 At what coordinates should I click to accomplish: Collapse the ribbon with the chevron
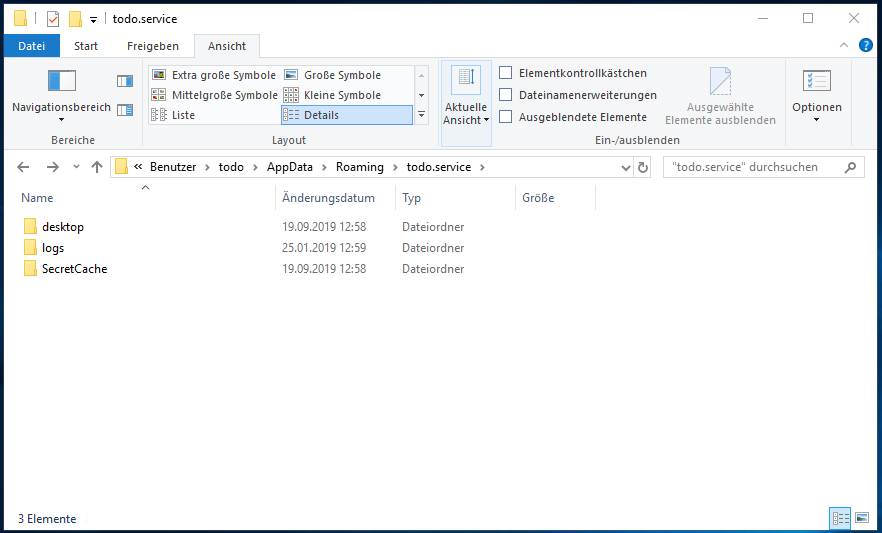844,46
